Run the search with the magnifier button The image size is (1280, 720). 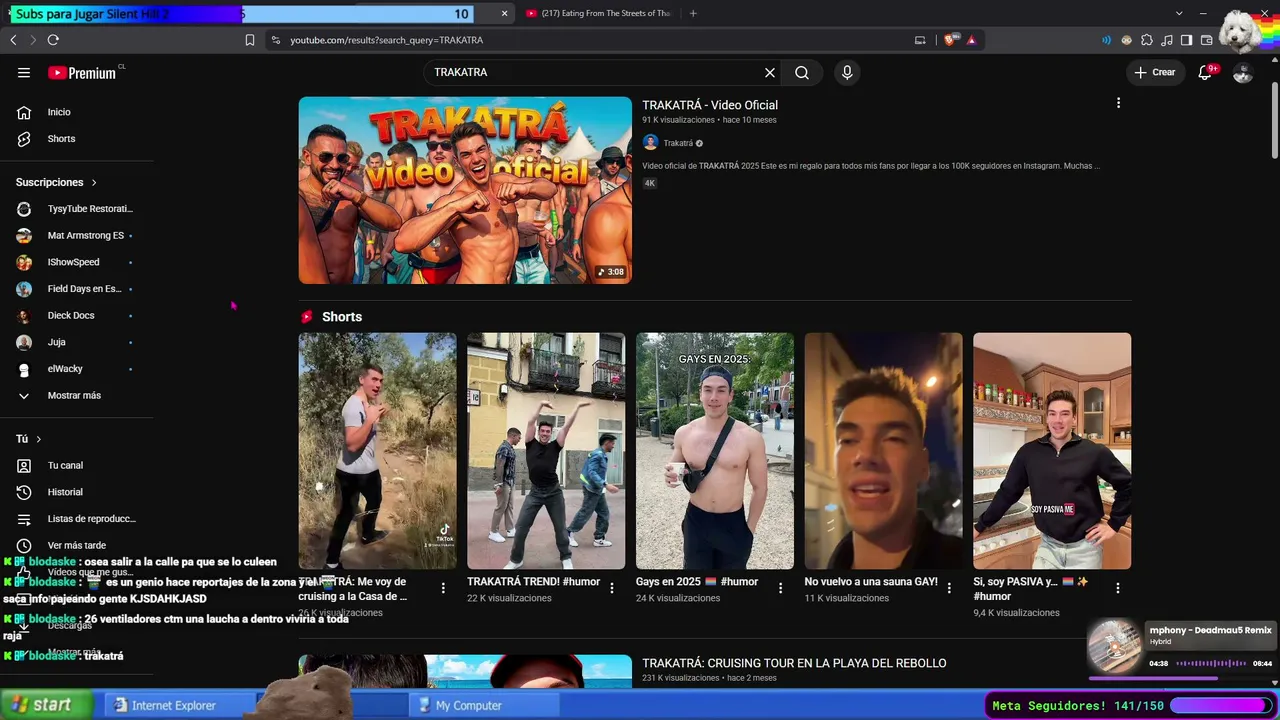(802, 72)
